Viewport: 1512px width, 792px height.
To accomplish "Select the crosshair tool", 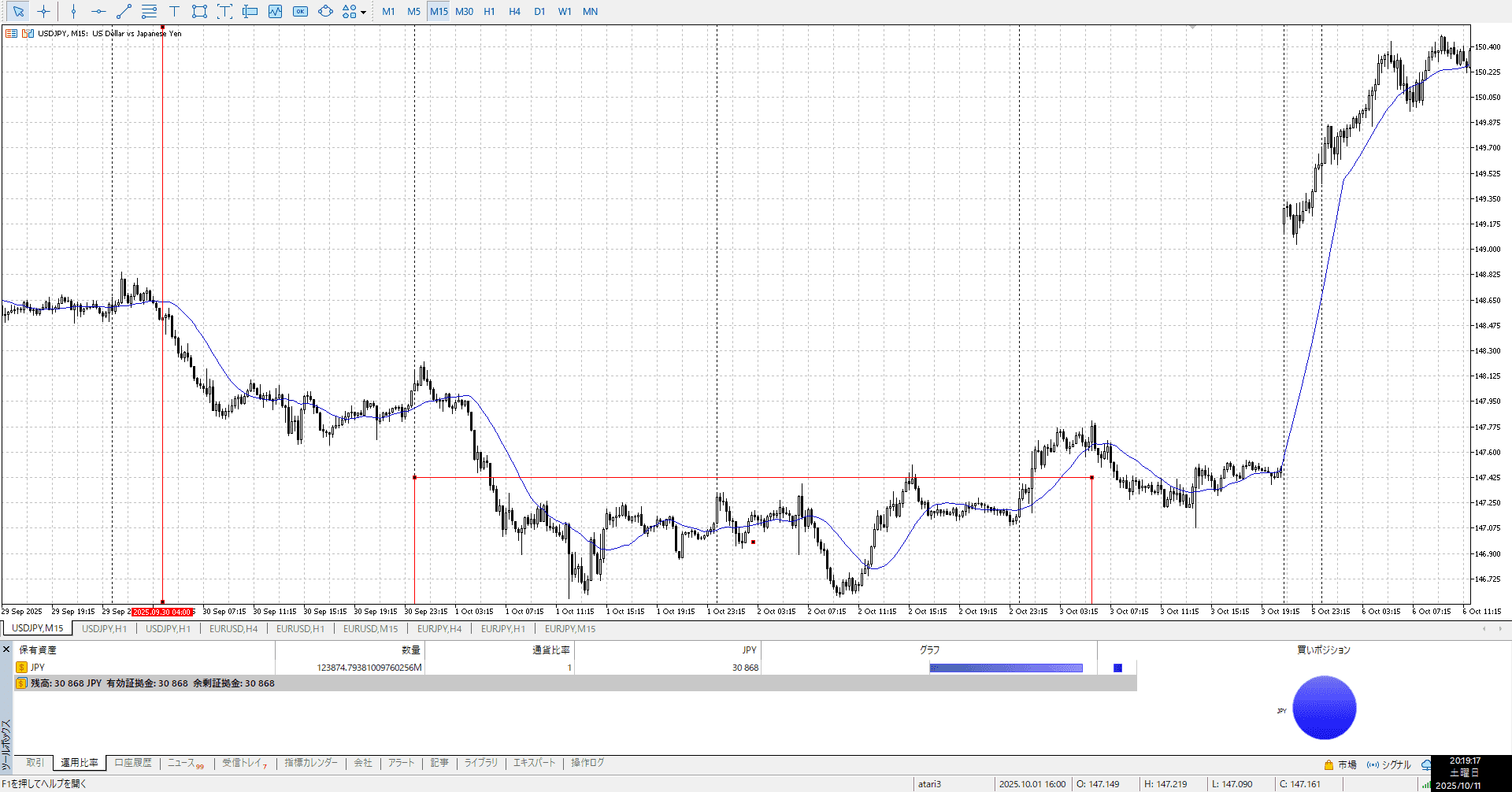I will click(x=43, y=11).
